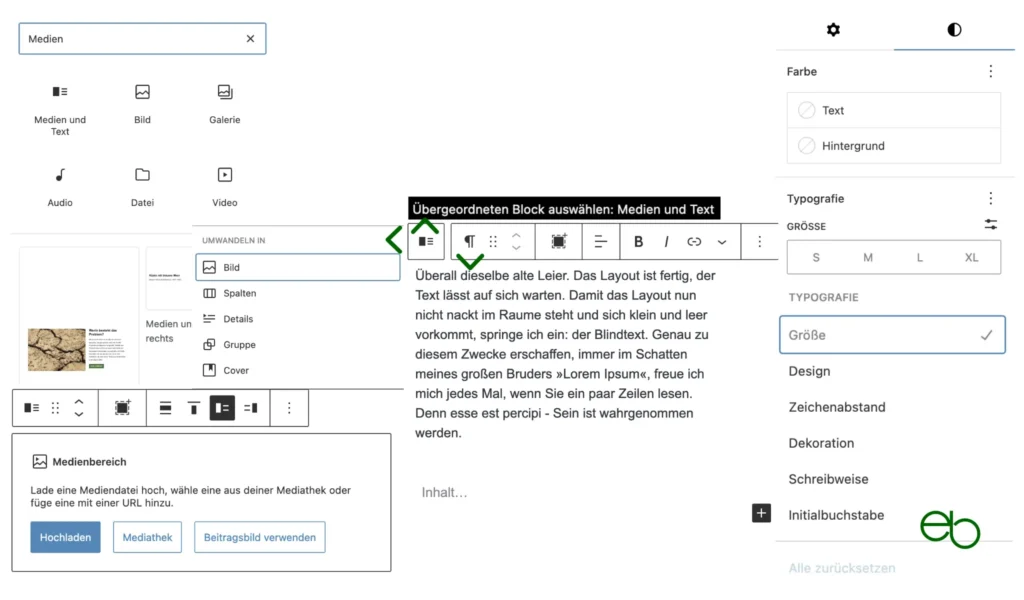The height and width of the screenshot is (600, 1024).
Task: Align media to the right edge
Action: pos(250,407)
